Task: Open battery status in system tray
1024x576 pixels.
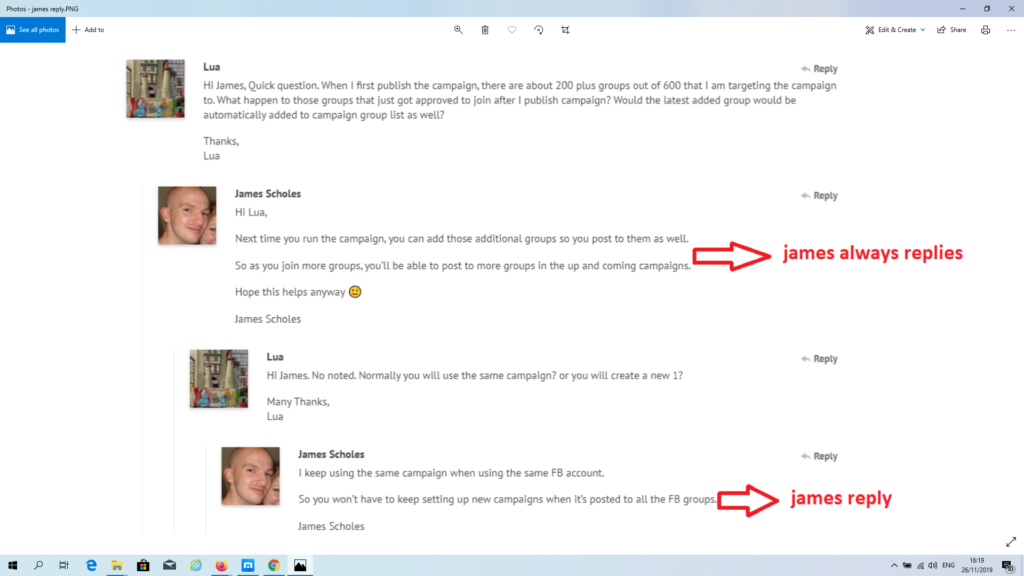Action: [x=907, y=566]
